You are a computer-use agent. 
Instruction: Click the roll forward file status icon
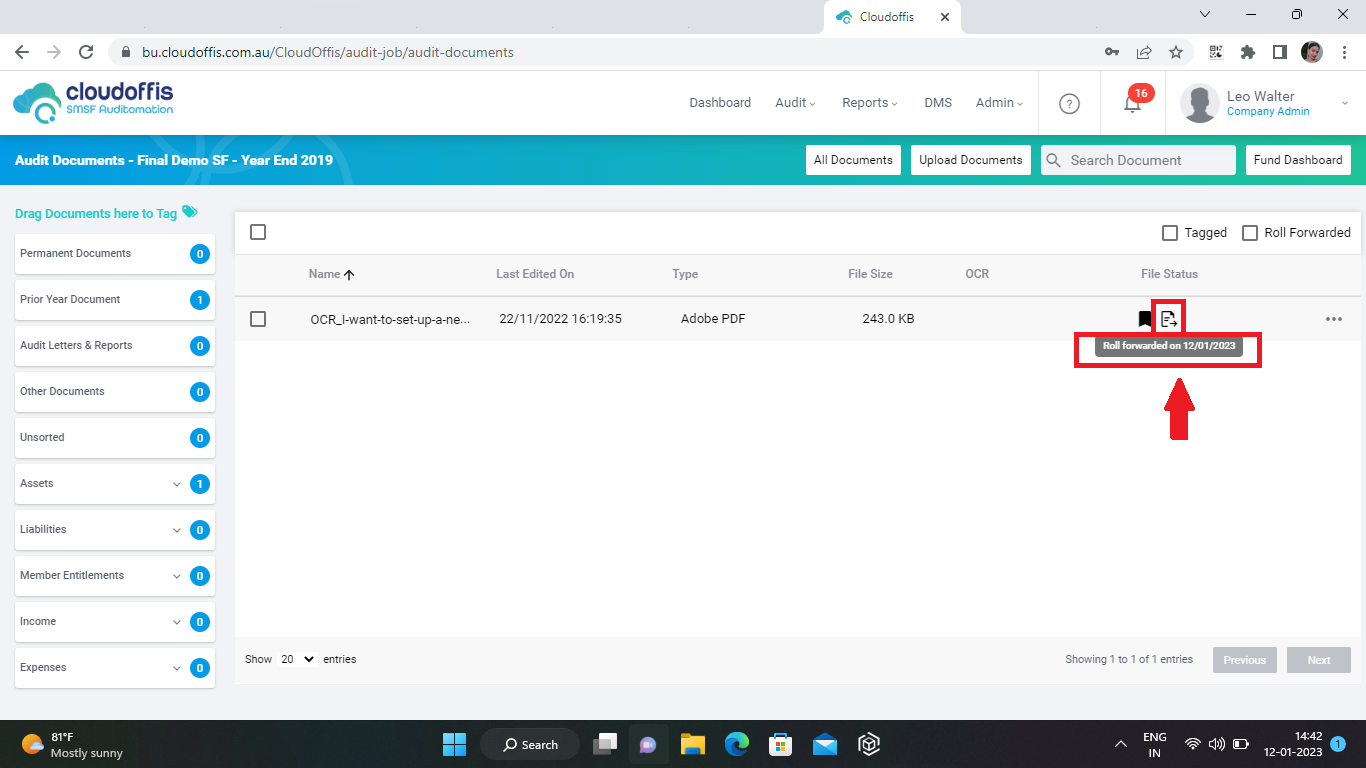1168,319
